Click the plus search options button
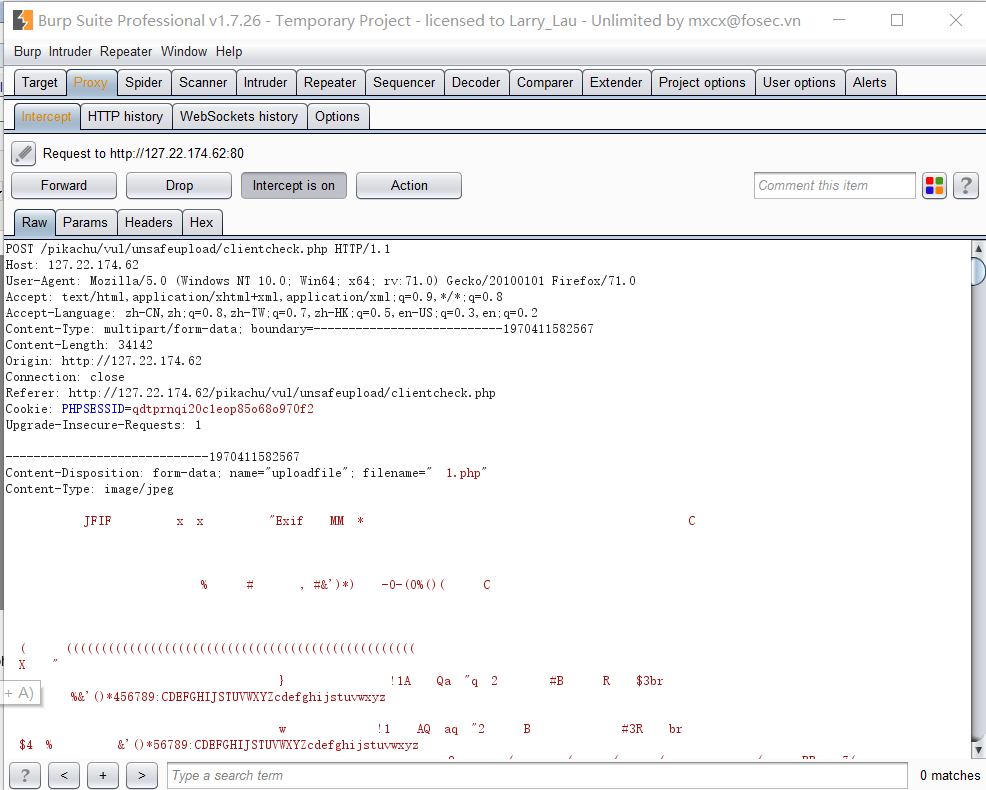 click(x=103, y=776)
